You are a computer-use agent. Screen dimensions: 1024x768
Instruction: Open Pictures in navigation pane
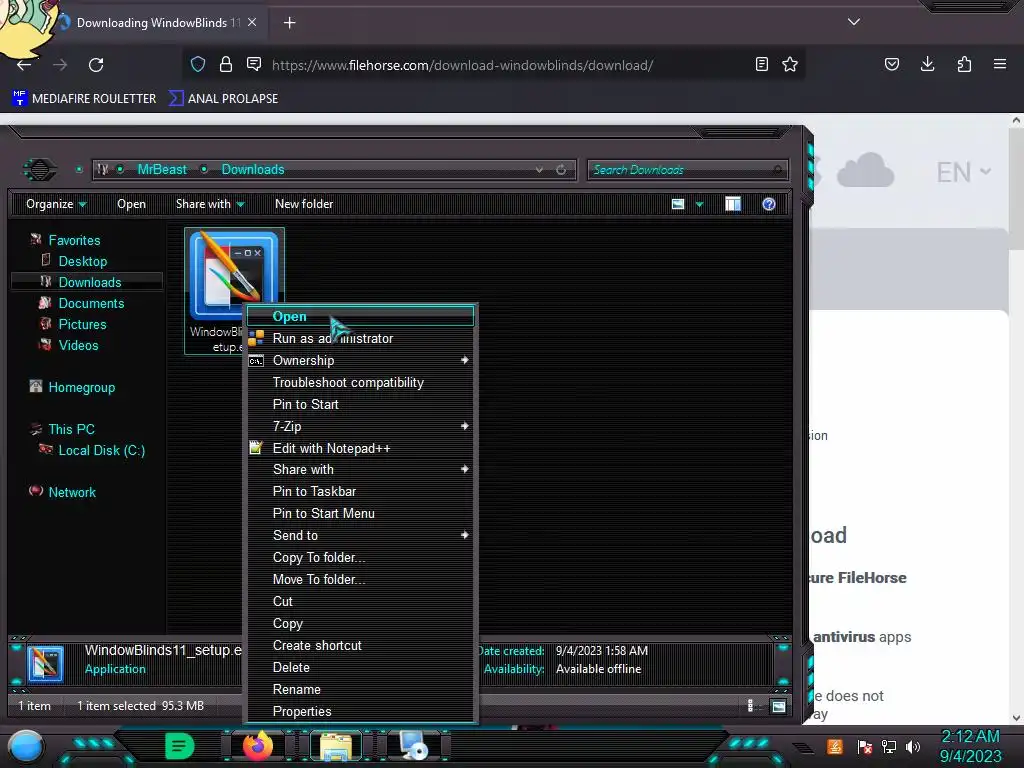82,325
